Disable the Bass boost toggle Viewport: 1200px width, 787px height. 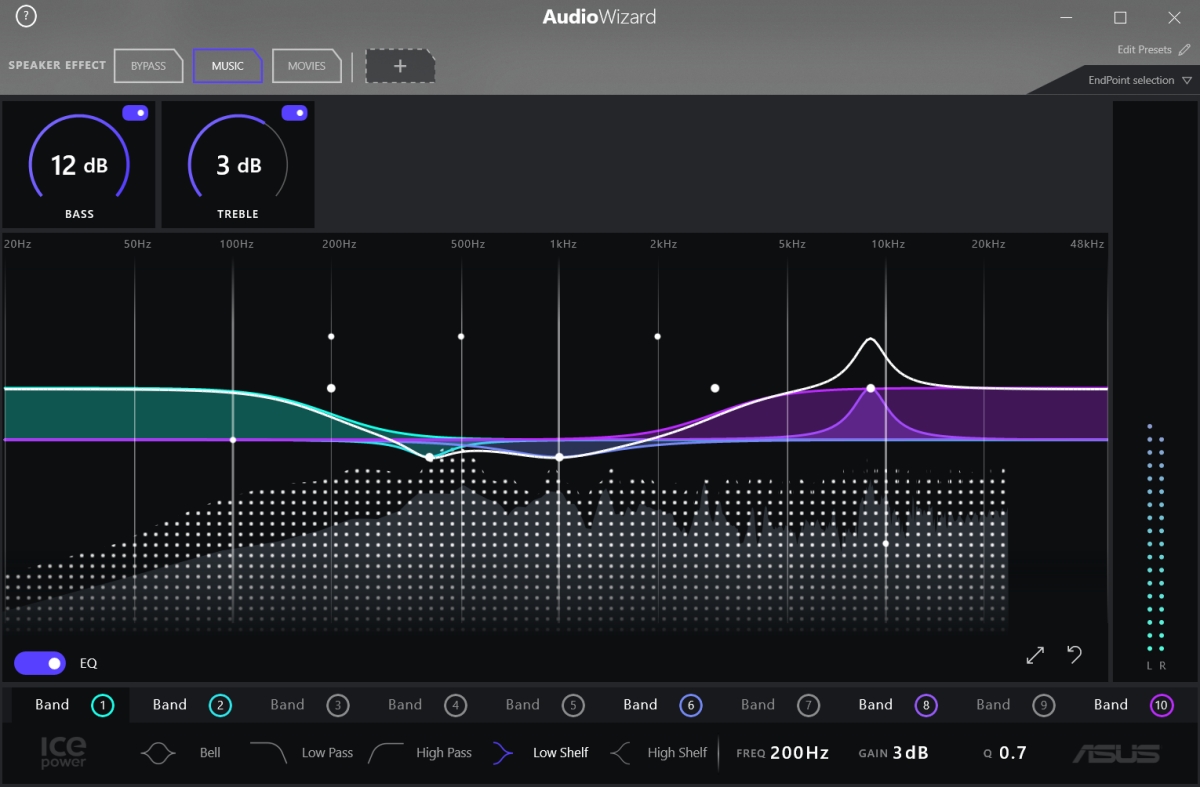(135, 113)
